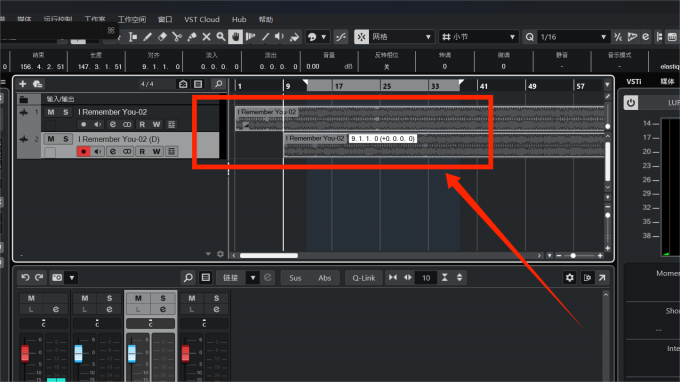
Task: Open the 帮助 menu
Action: (x=266, y=20)
